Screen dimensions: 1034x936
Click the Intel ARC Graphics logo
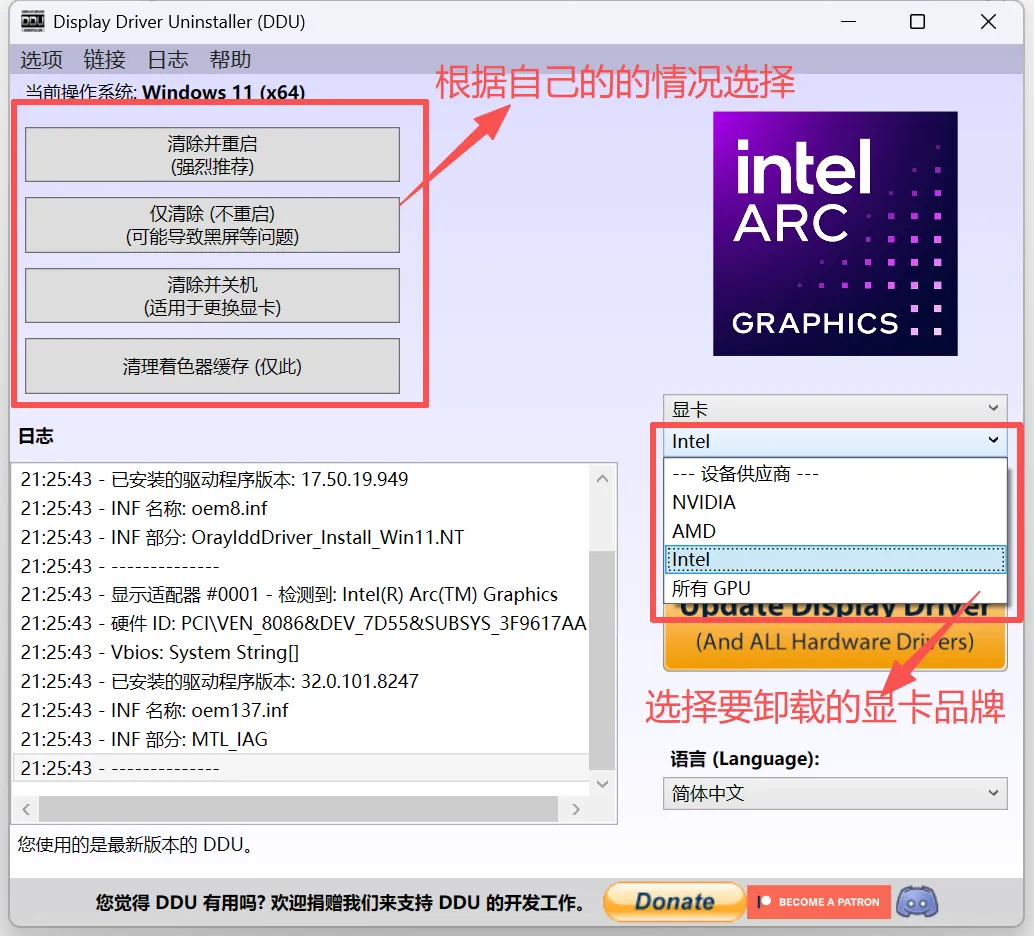point(835,234)
